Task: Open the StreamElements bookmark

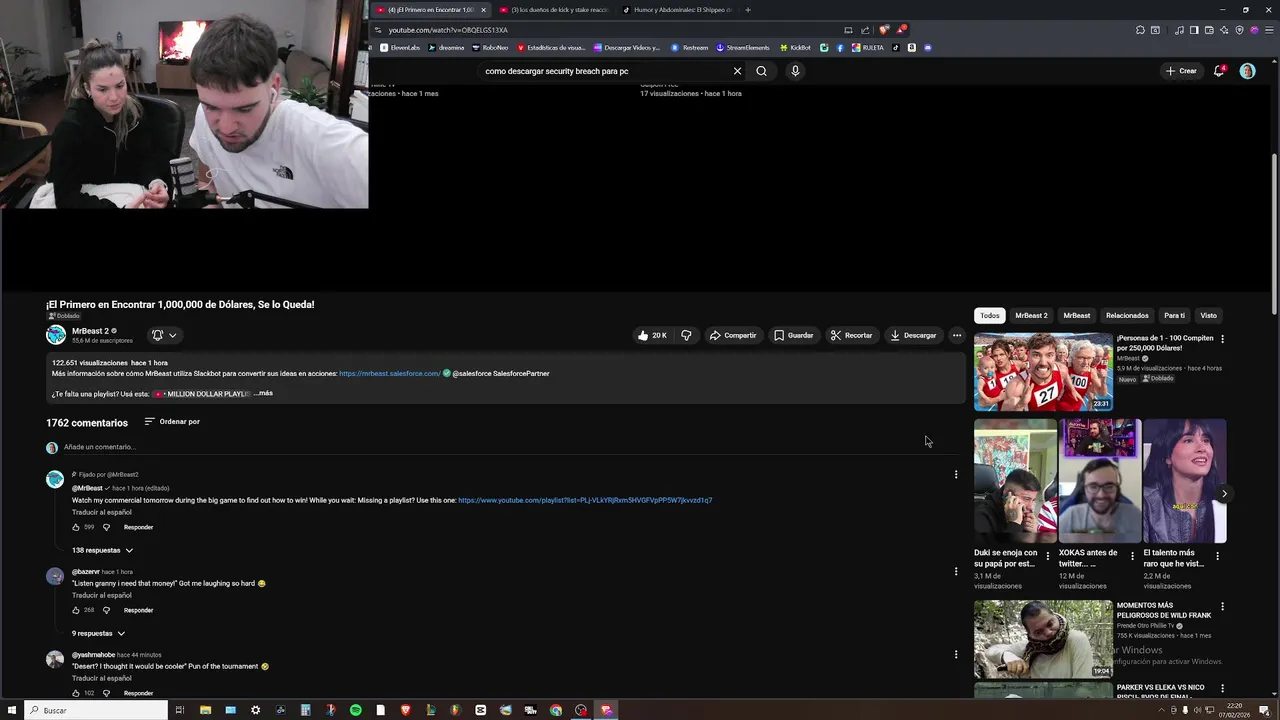Action: (743, 47)
